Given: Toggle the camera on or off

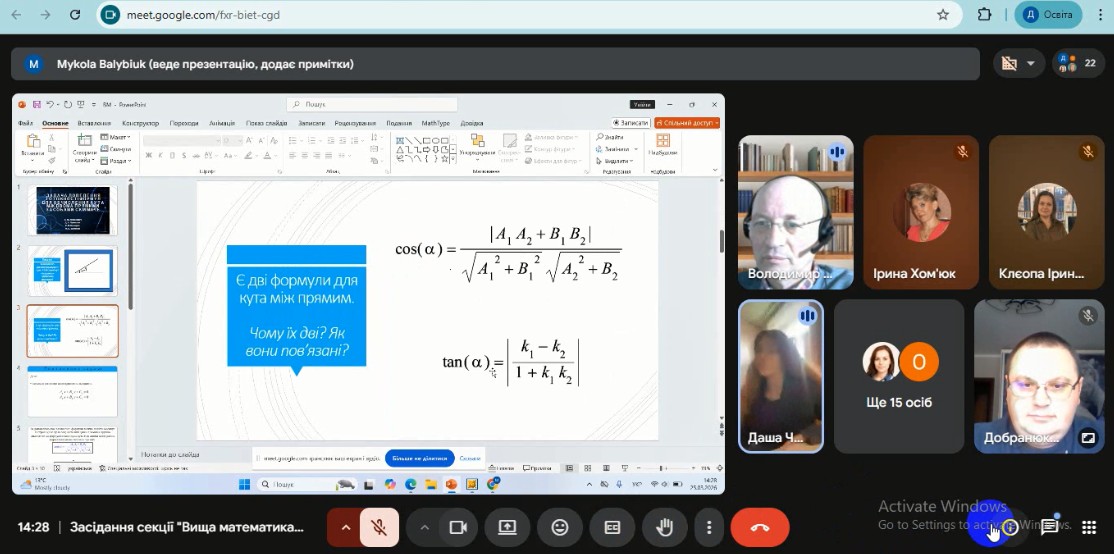Looking at the screenshot, I should point(459,527).
